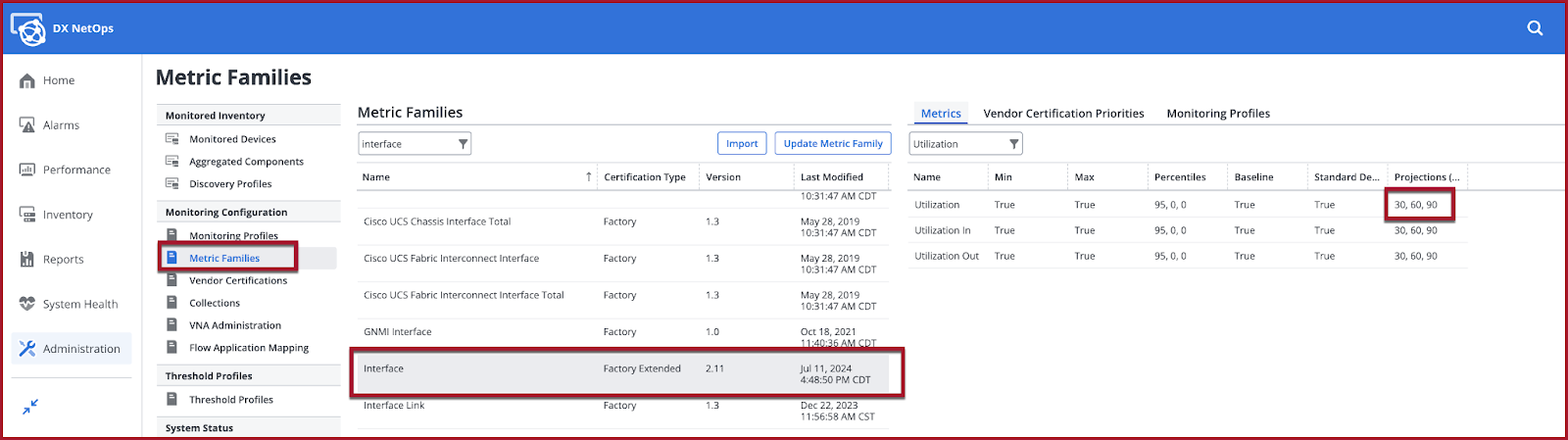Switch to the Metrics tab

point(941,114)
